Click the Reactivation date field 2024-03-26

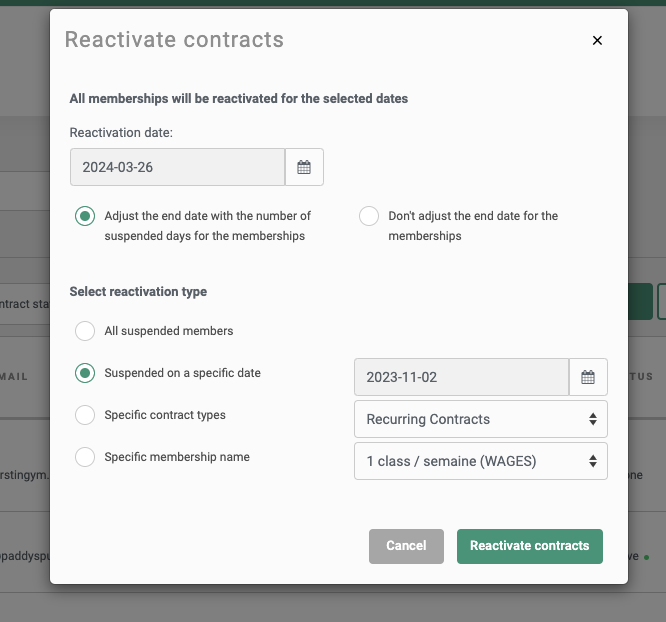point(178,167)
